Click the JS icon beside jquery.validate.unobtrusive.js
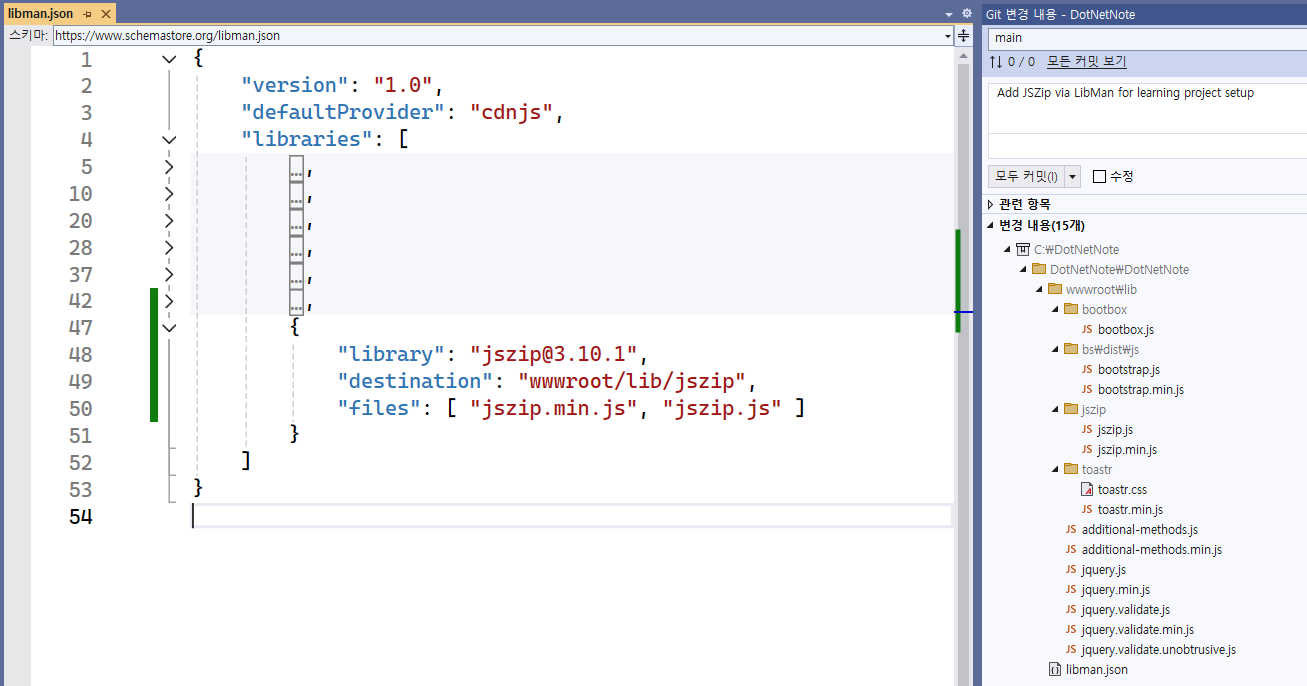Image resolution: width=1307 pixels, height=686 pixels. pyautogui.click(x=1069, y=649)
